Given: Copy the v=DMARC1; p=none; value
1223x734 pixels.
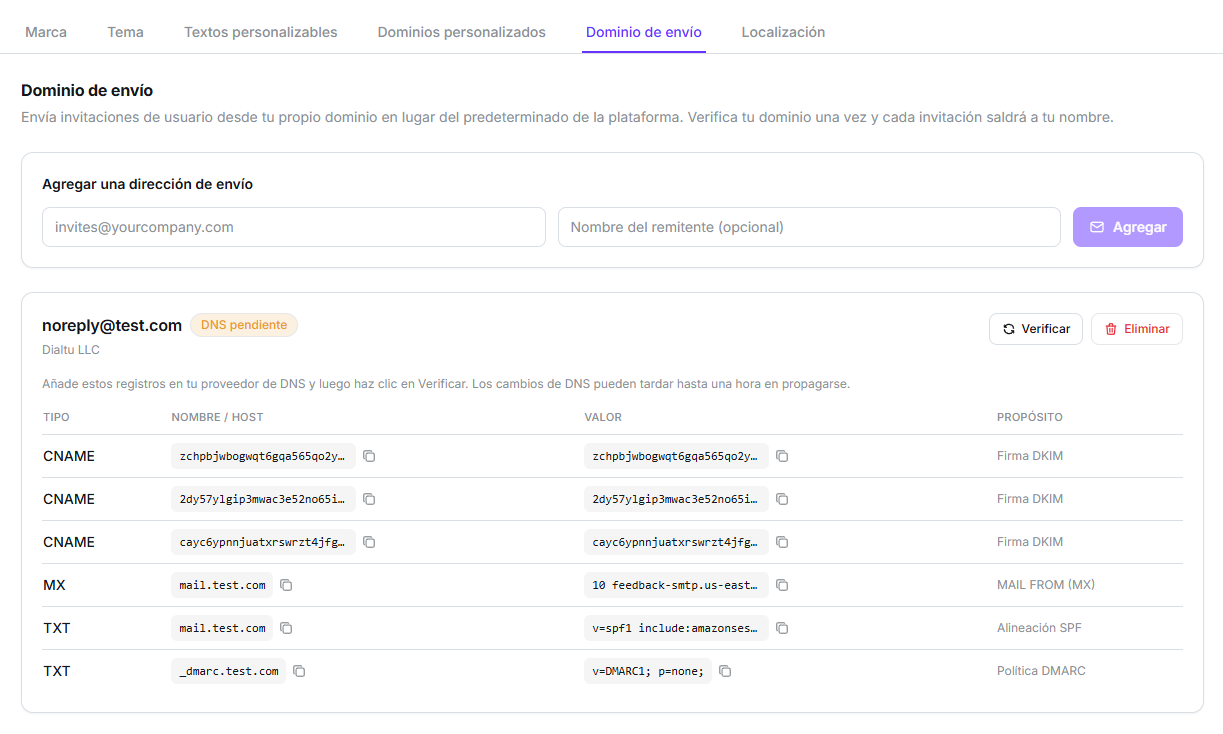Looking at the screenshot, I should 725,671.
